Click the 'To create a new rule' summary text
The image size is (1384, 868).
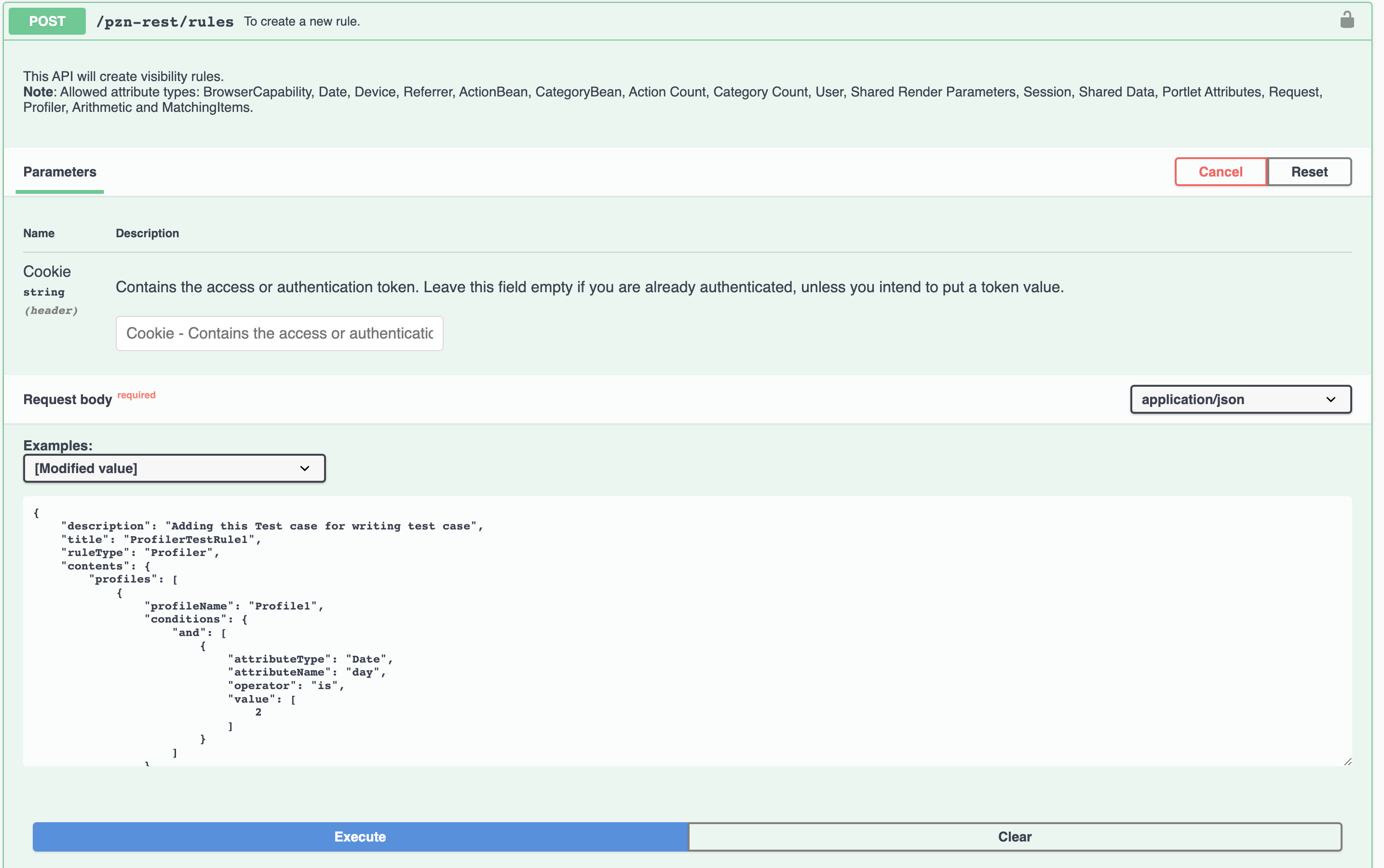coord(301,21)
